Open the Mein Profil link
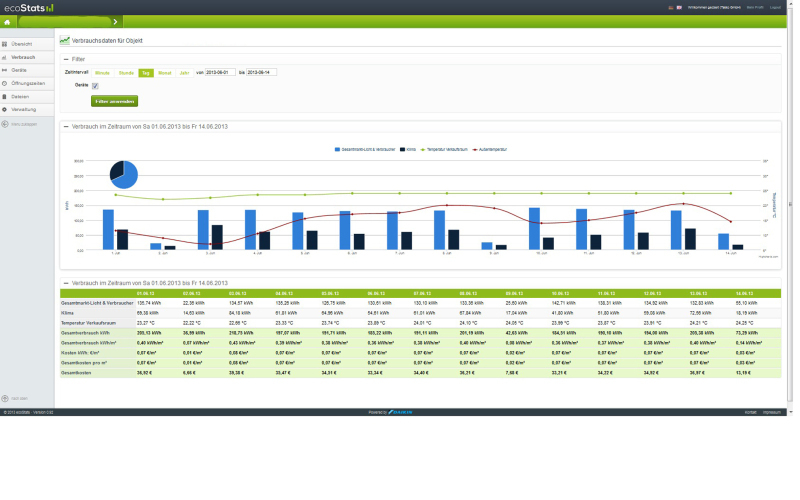Viewport: 800px width, 500px height. tap(755, 8)
